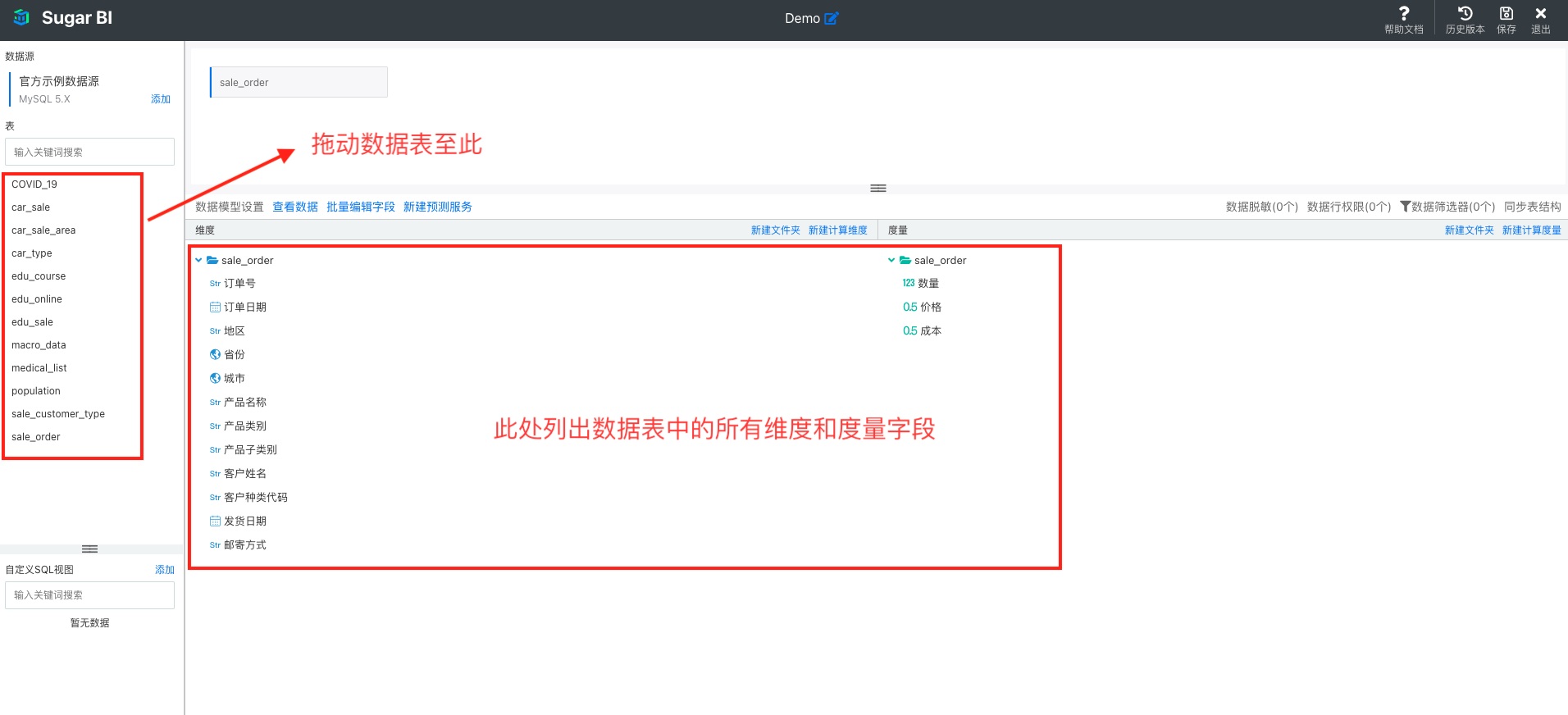Select the car_sale_area table
The image size is (1568, 715).
pyautogui.click(x=43, y=230)
